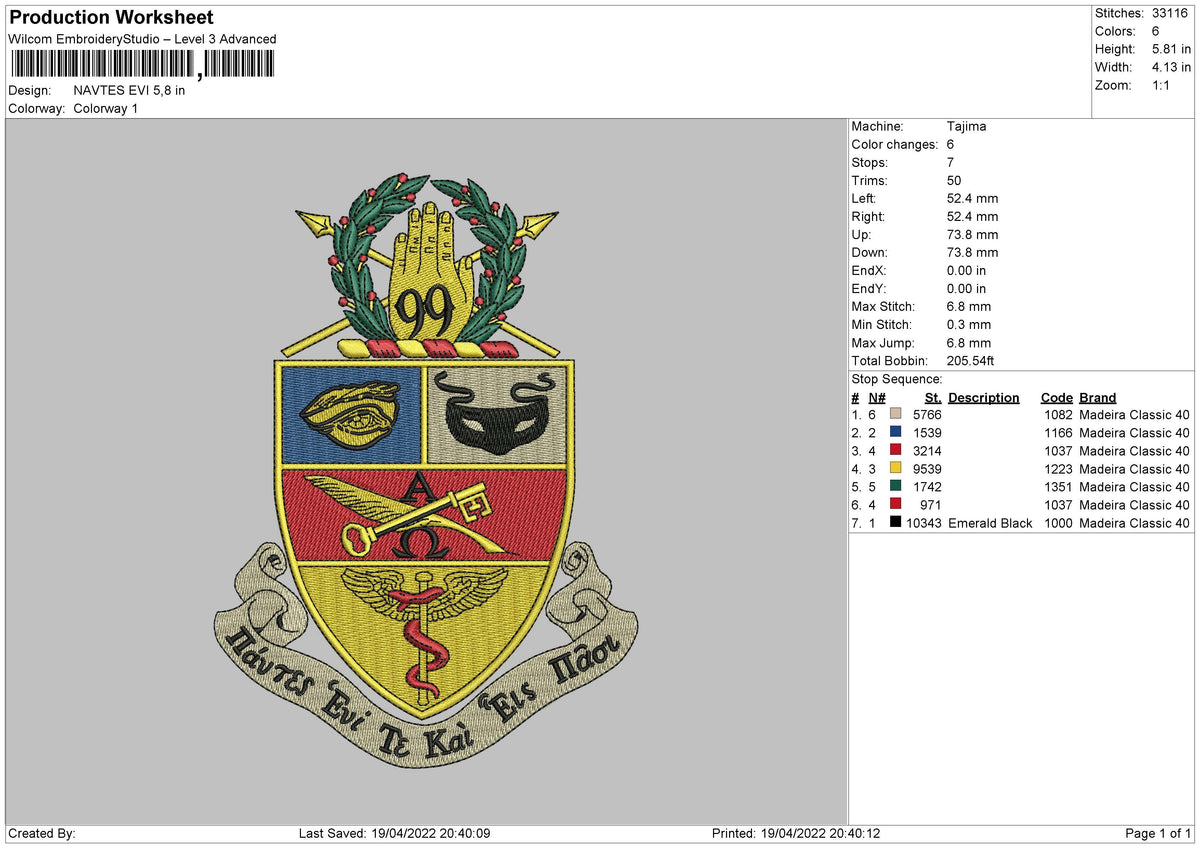Click 'Wilcom EmbroideryStudio – Level 3 Advanced' text
The image size is (1200, 848).
142,39
